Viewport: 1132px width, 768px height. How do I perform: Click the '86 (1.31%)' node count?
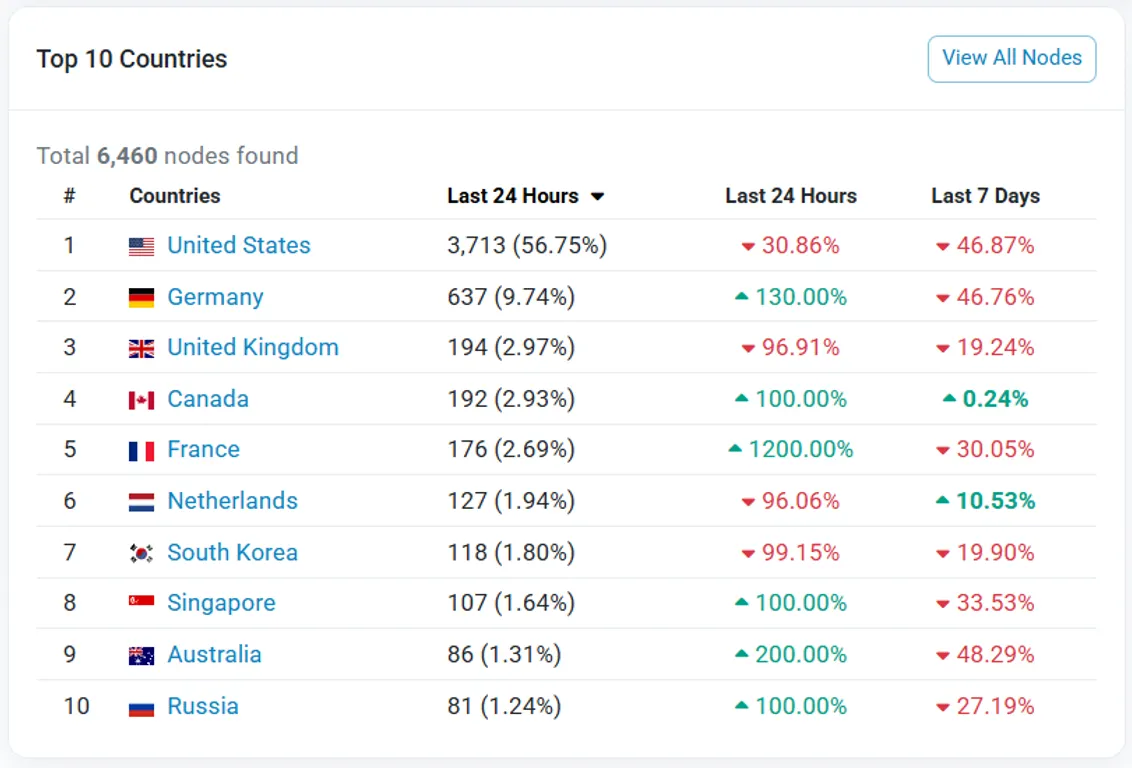pyautogui.click(x=504, y=654)
